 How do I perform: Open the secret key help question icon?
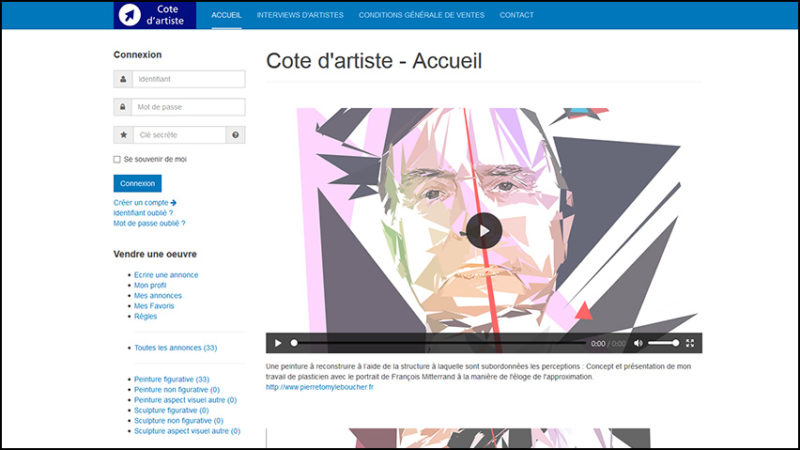click(x=235, y=135)
